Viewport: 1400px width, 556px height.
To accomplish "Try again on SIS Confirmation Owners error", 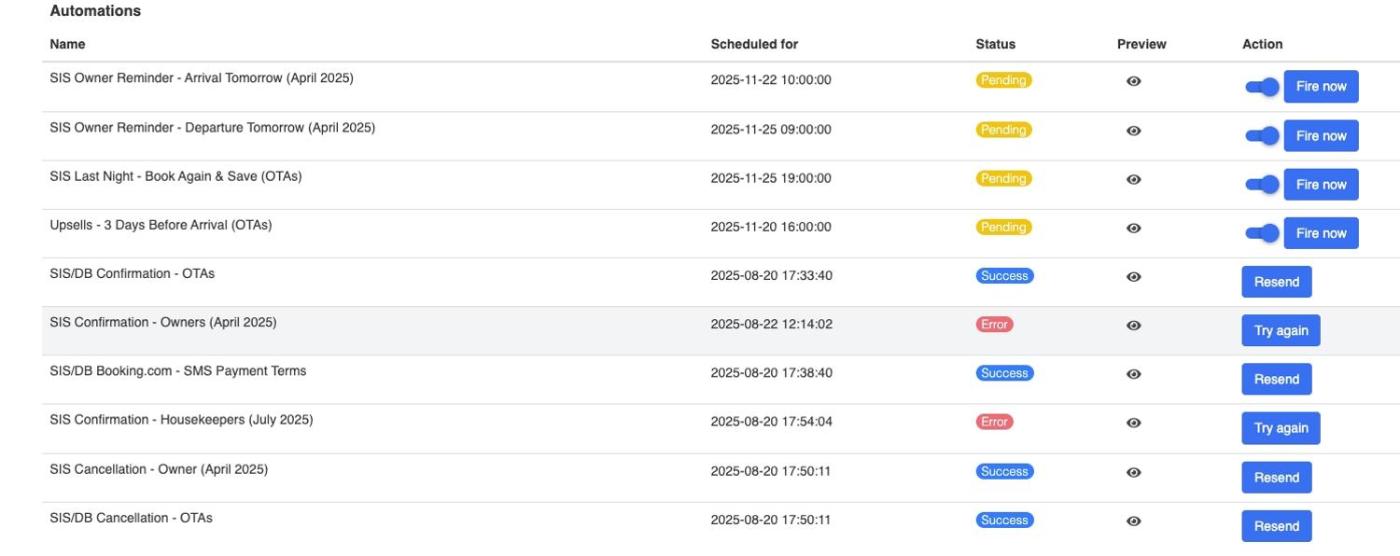I will tap(1280, 331).
